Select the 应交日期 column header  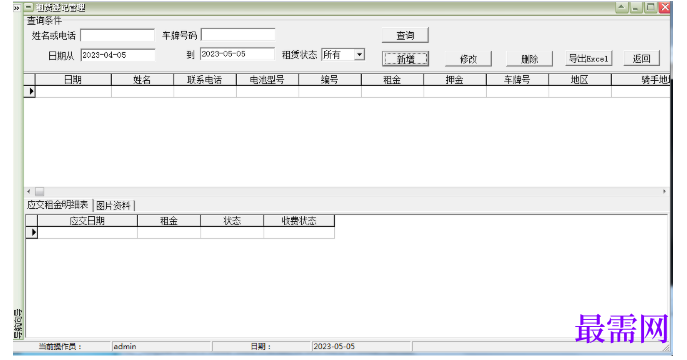coord(87,221)
